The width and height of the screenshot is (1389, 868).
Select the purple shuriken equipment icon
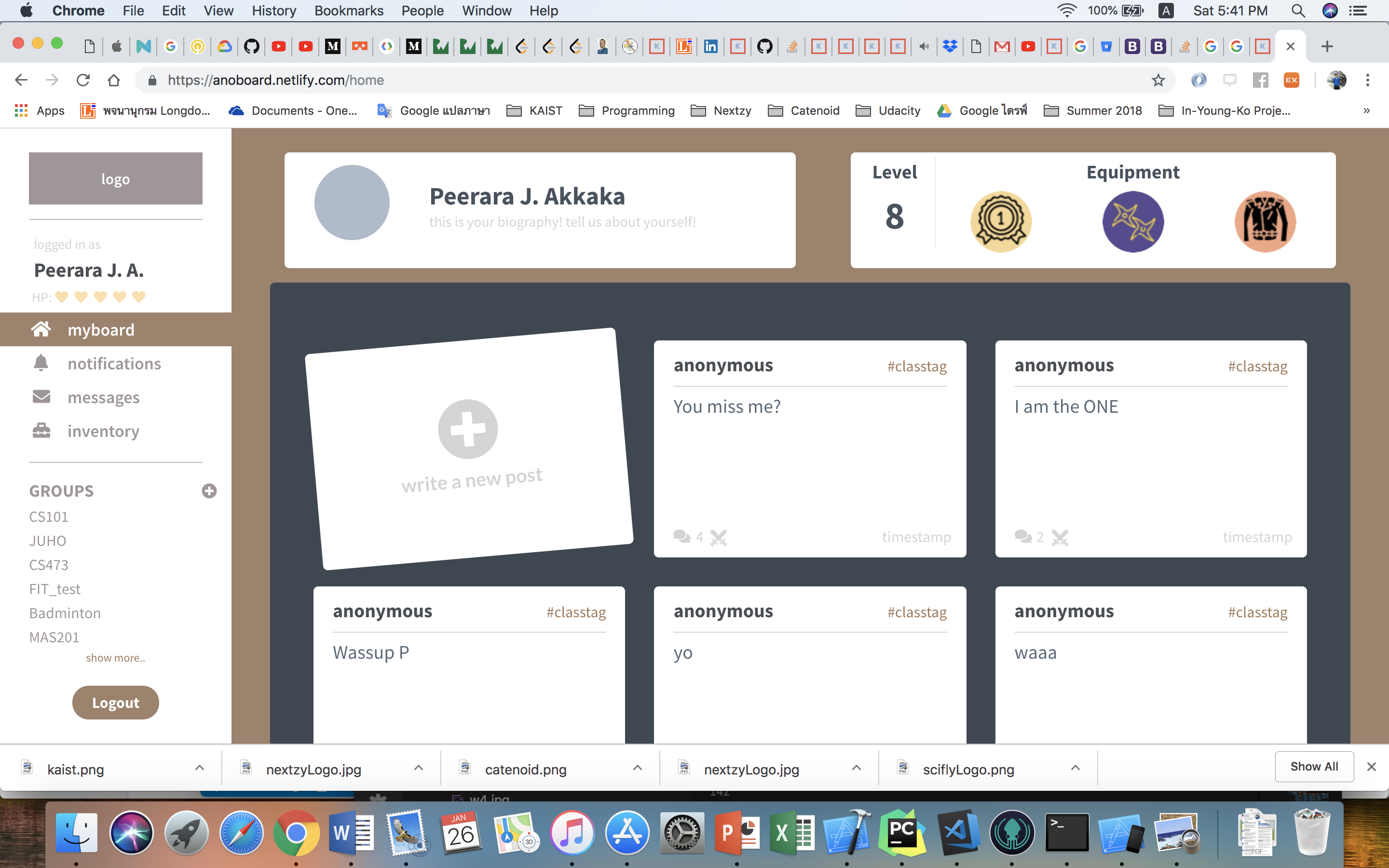tap(1133, 222)
